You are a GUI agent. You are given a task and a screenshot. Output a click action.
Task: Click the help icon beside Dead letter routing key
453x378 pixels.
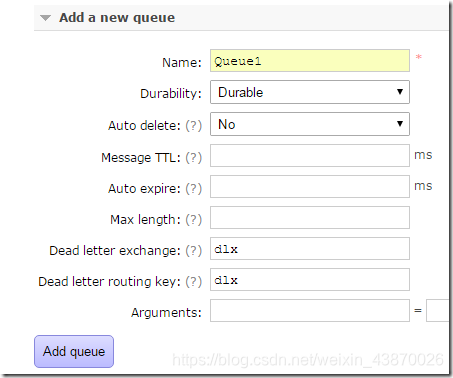194,282
